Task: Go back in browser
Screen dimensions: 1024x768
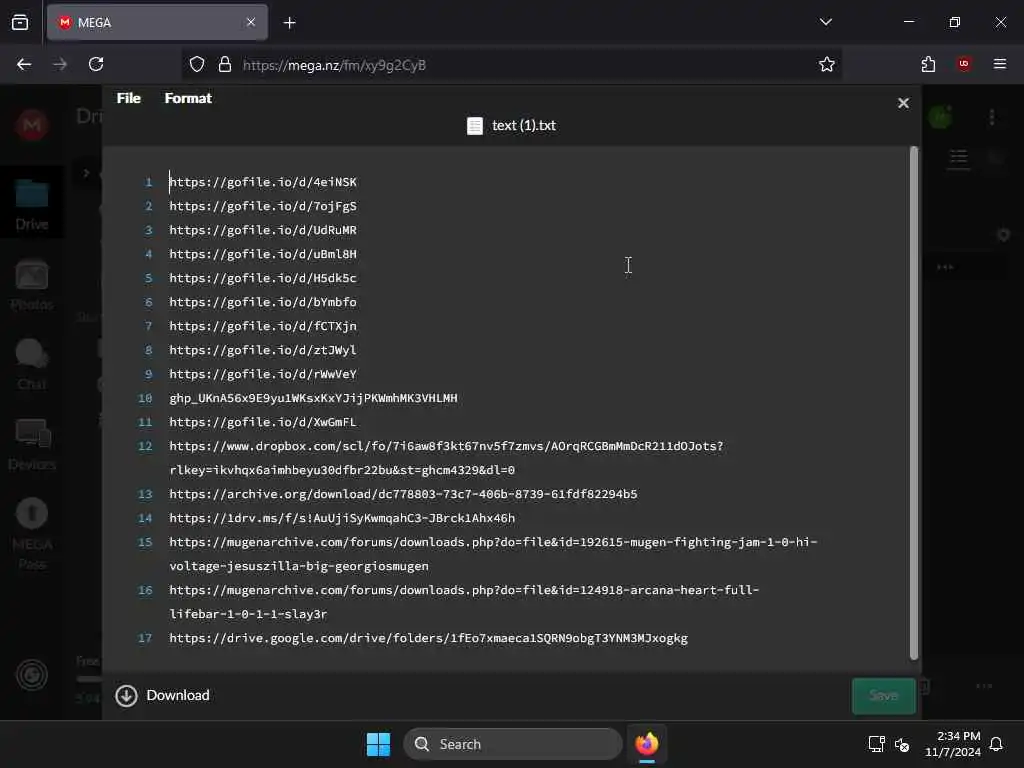Action: [x=24, y=64]
